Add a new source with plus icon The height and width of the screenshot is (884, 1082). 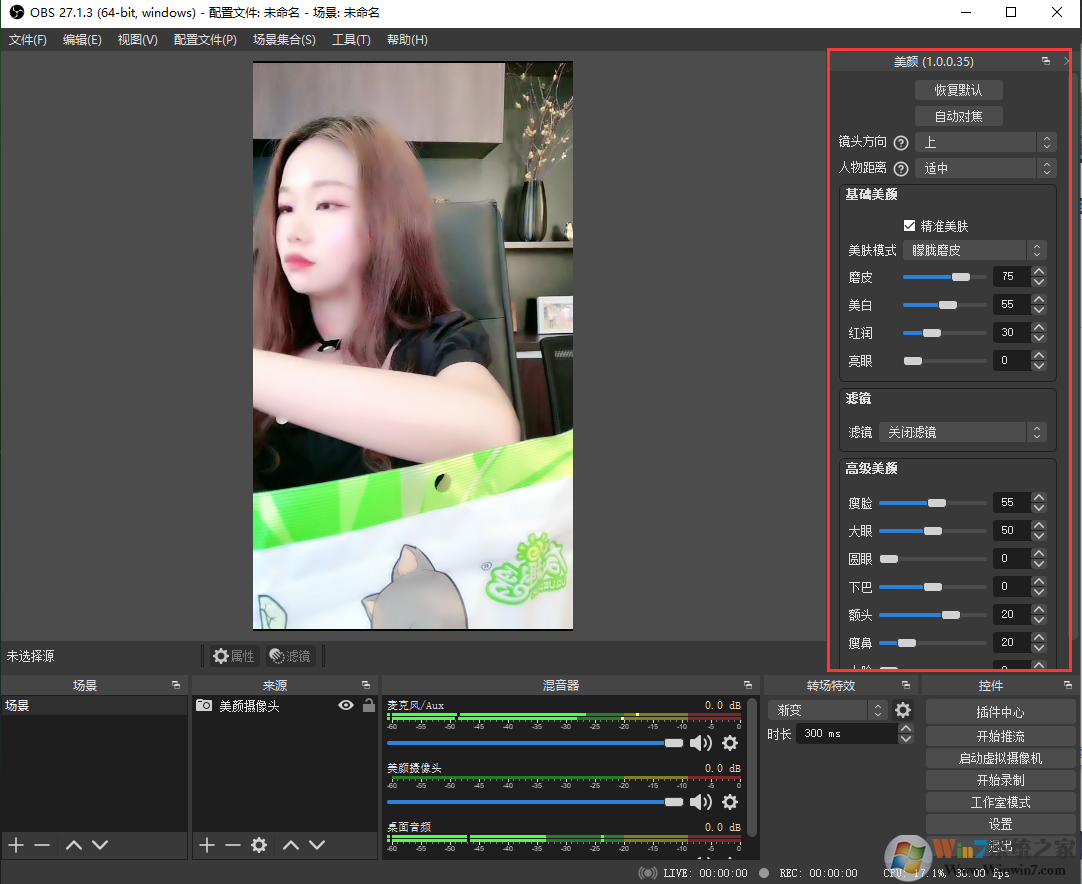tap(206, 845)
